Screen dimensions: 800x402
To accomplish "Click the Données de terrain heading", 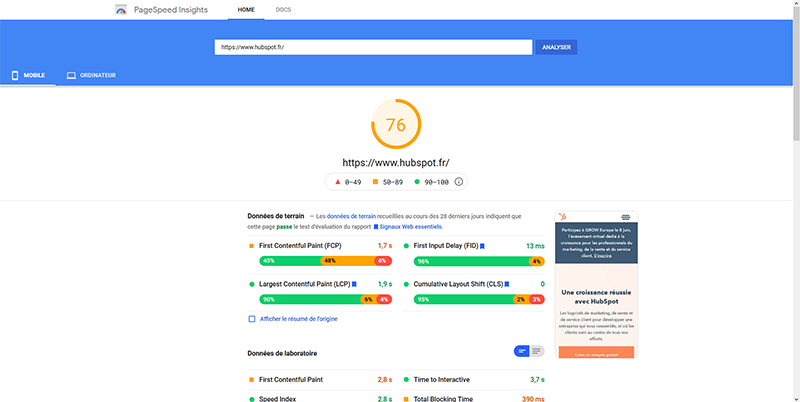I will pyautogui.click(x=276, y=216).
